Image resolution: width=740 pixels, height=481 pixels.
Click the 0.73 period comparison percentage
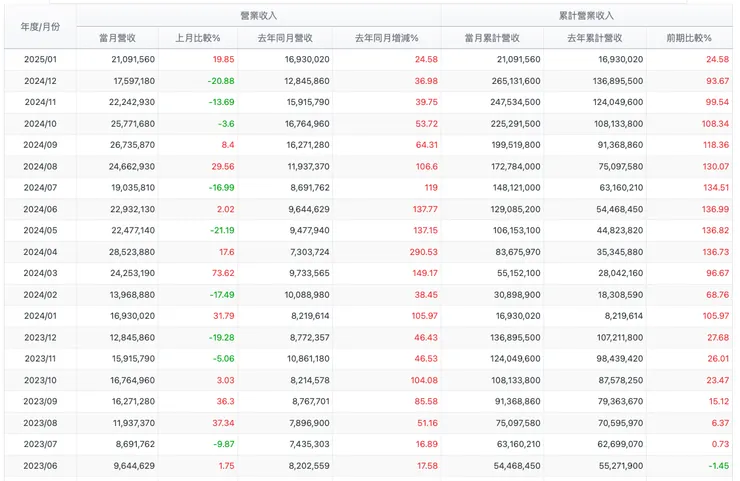(720, 444)
